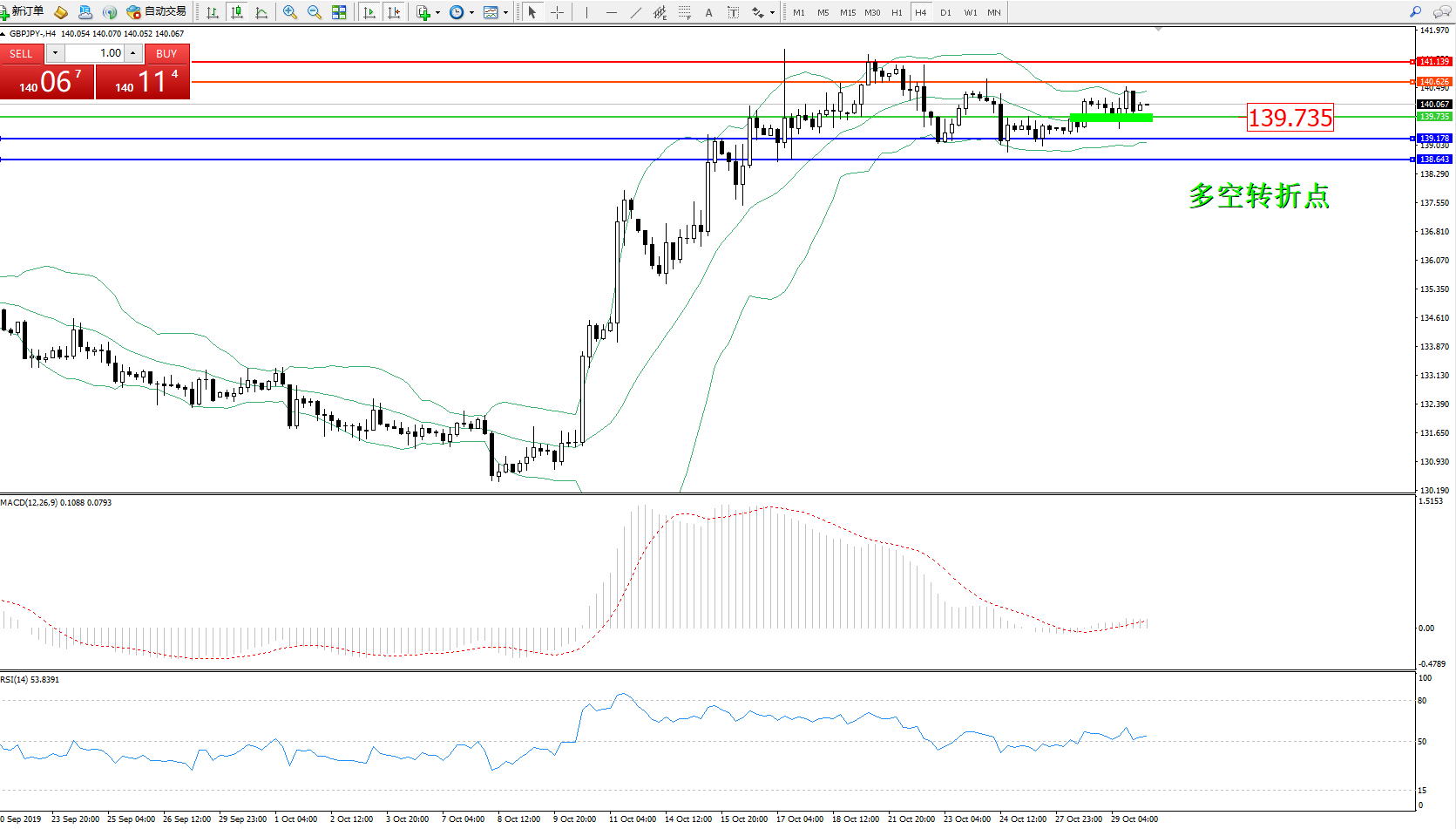Switch chart to candlestick mode

coord(237,12)
